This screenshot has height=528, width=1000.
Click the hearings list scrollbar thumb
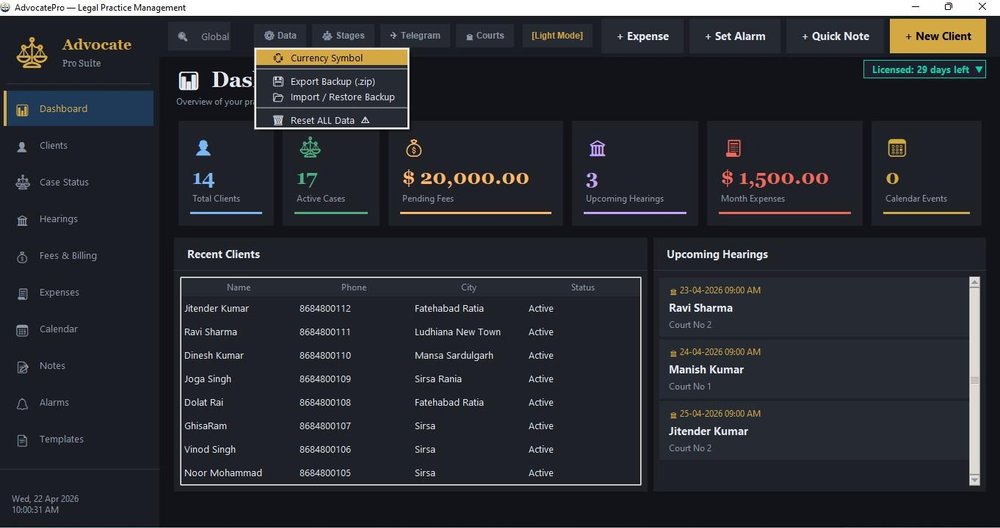[974, 380]
